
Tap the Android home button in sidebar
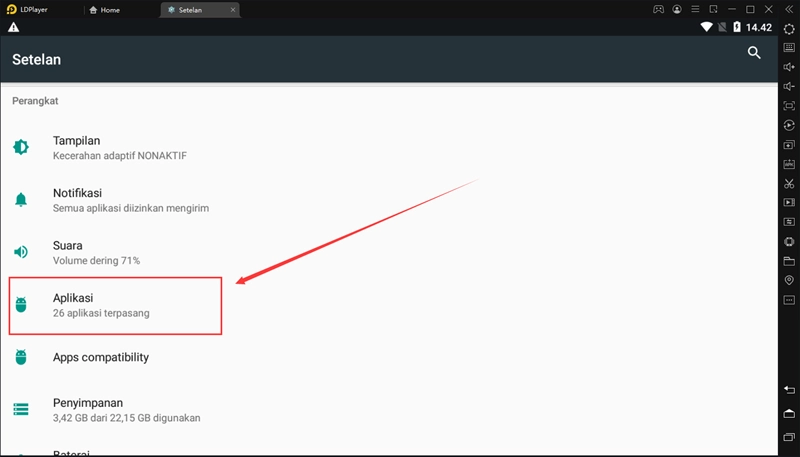pos(789,413)
